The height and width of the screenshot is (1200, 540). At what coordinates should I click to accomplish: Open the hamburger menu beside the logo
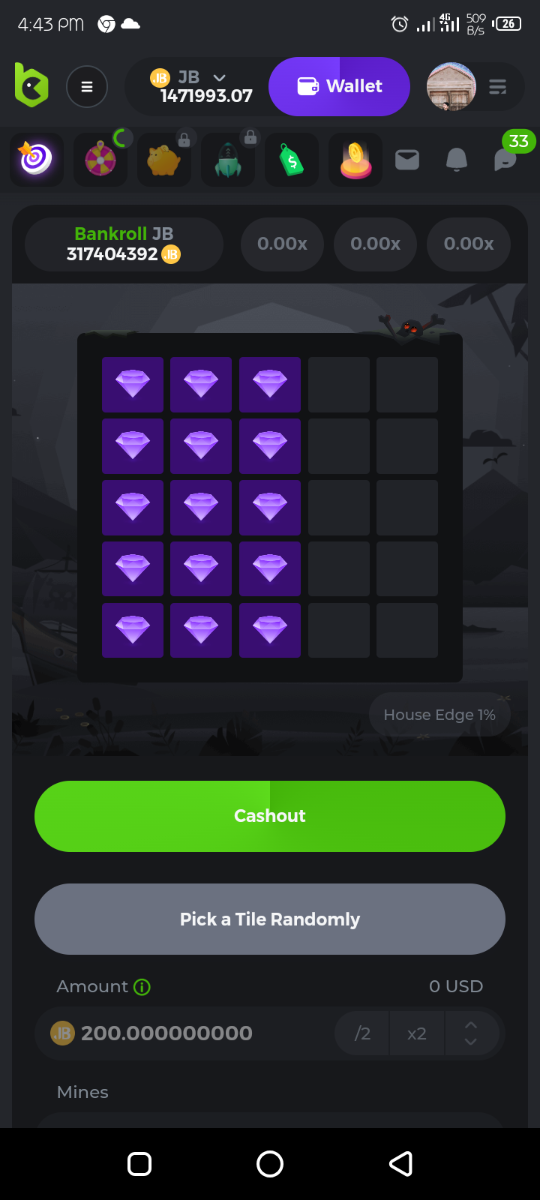(87, 87)
